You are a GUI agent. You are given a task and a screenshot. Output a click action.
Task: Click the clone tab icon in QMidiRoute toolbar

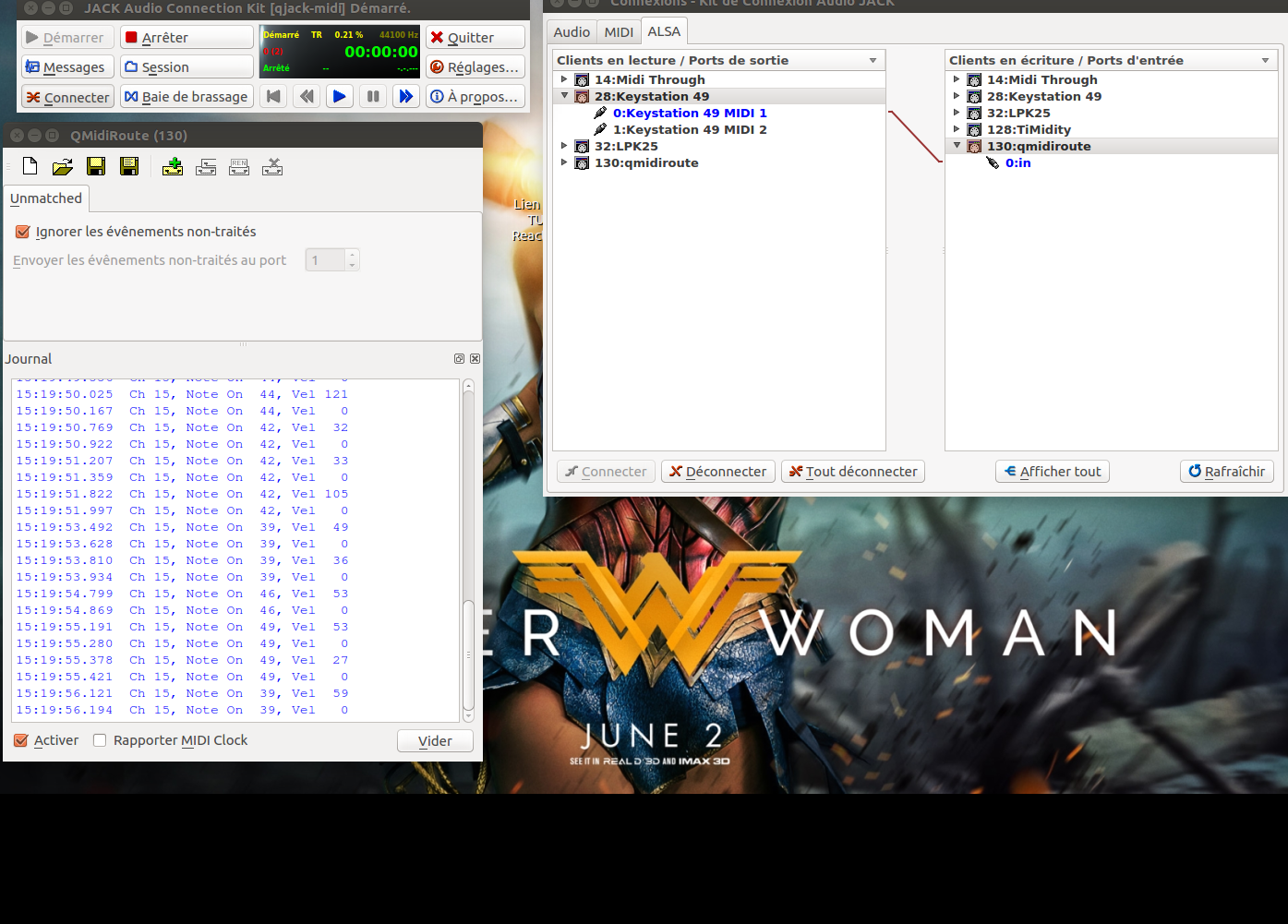(206, 166)
